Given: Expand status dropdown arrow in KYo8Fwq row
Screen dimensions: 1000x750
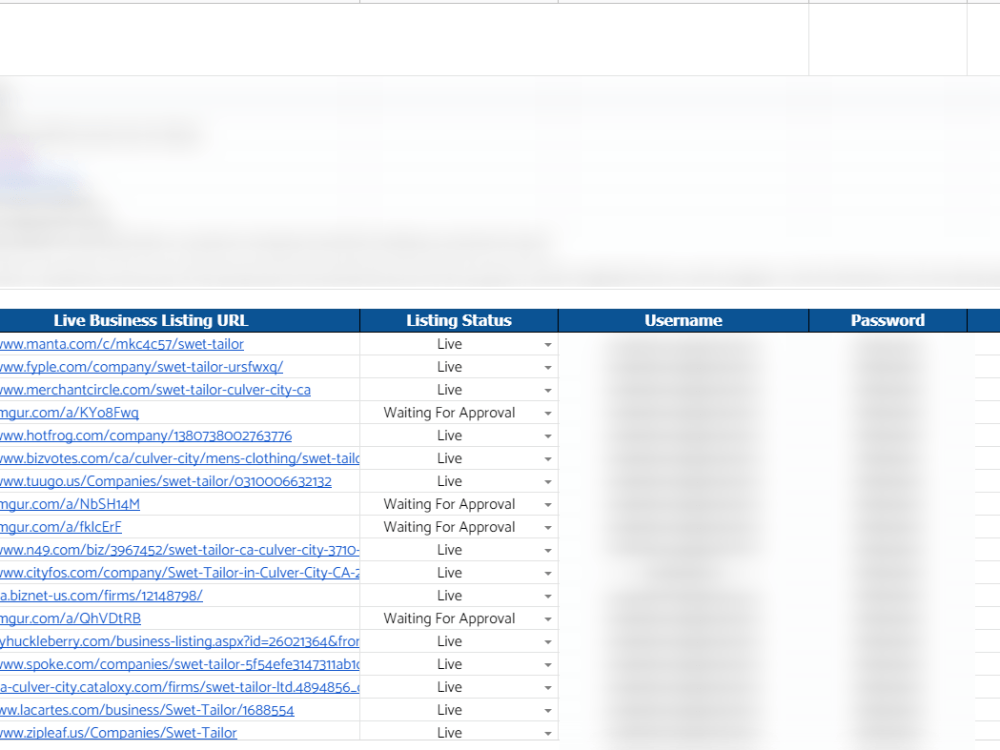Looking at the screenshot, I should tap(548, 414).
